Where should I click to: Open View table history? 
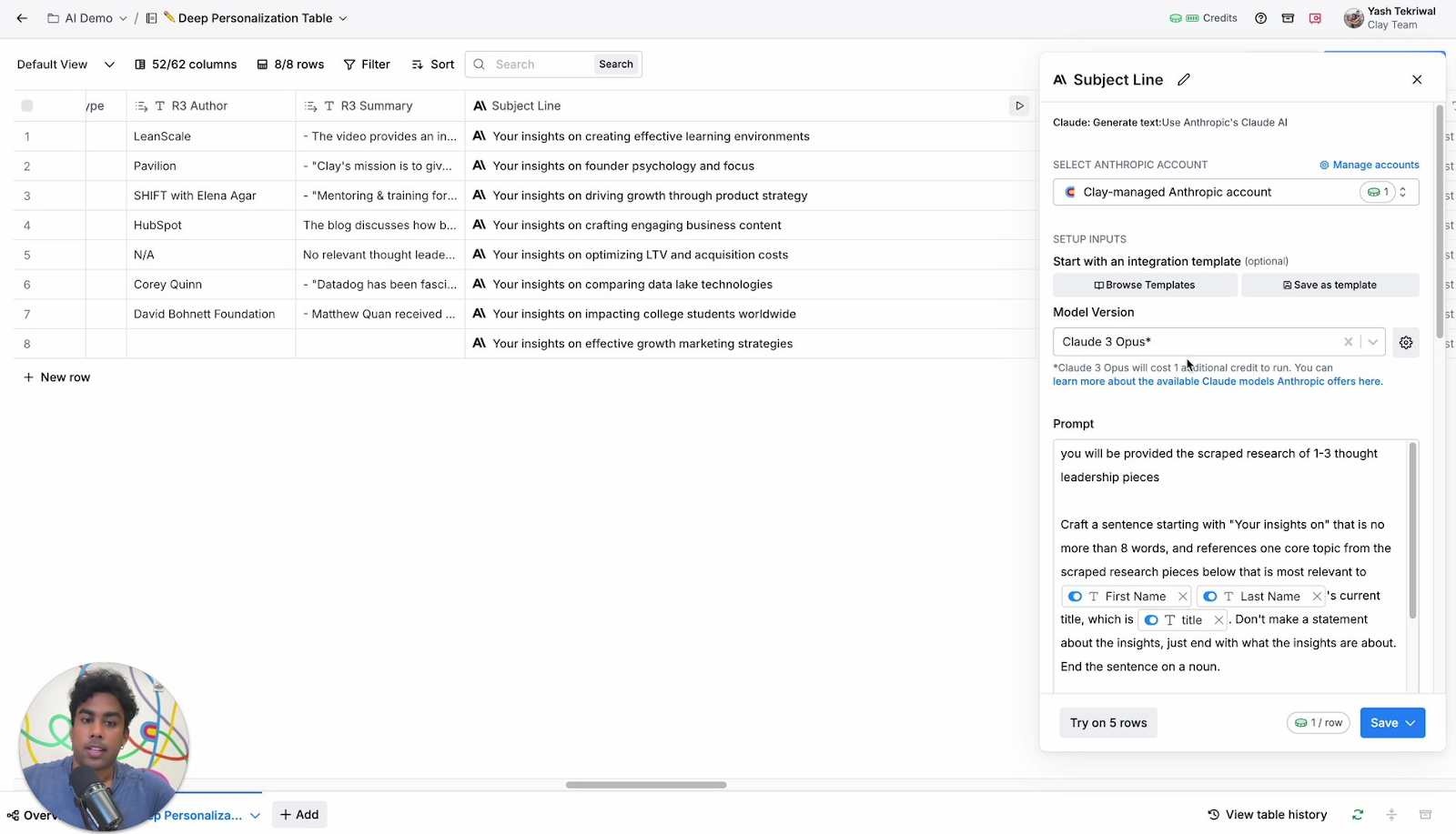(x=1268, y=815)
